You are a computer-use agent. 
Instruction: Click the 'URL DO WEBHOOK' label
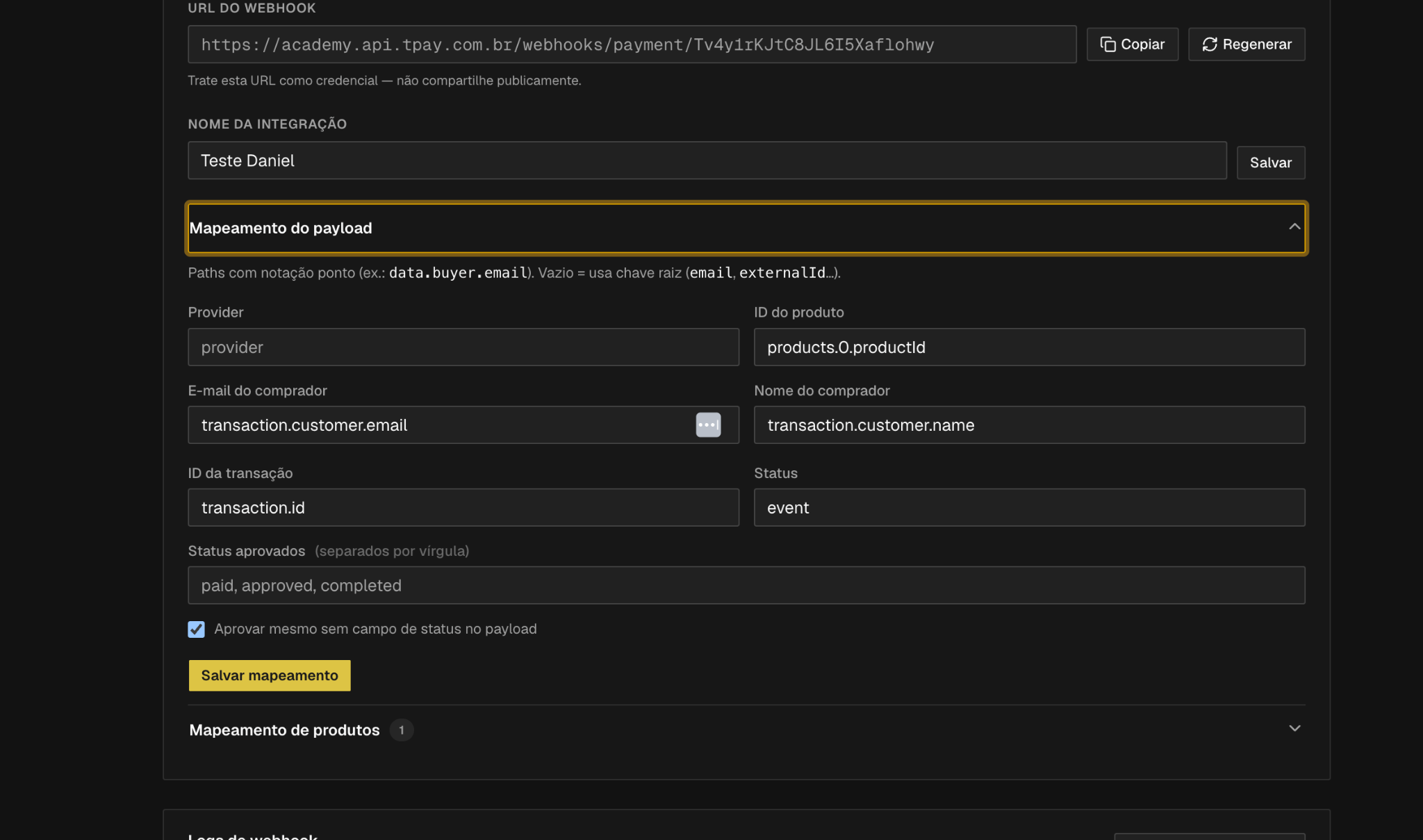[x=252, y=8]
